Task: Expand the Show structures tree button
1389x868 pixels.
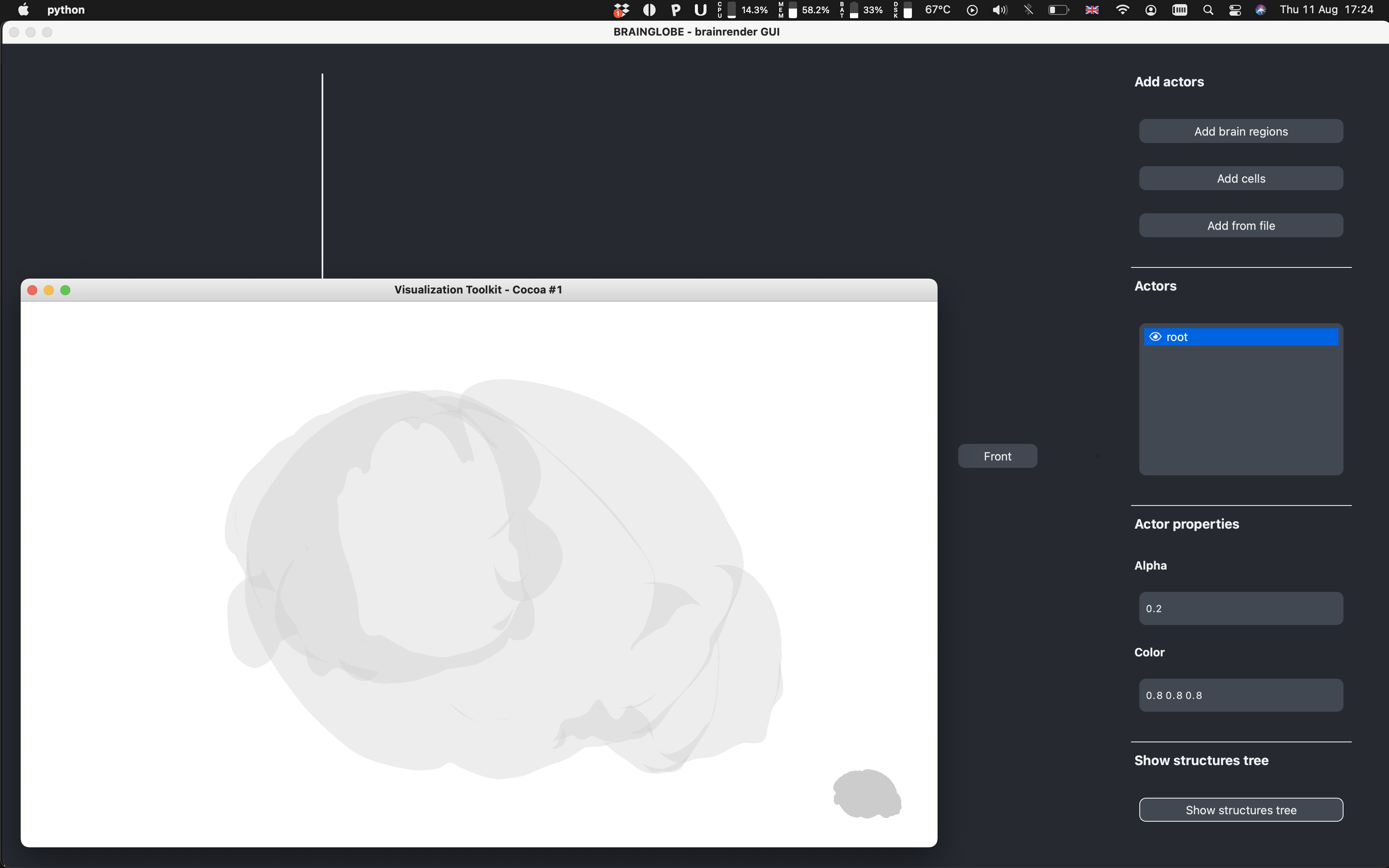Action: pos(1240,810)
